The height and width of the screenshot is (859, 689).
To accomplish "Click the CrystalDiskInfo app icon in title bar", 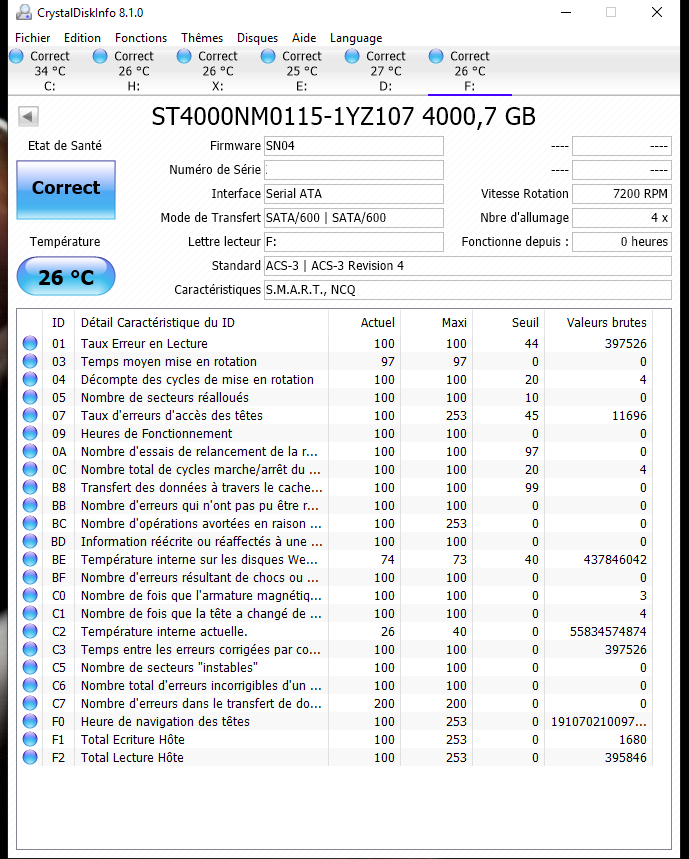I will (x=23, y=12).
